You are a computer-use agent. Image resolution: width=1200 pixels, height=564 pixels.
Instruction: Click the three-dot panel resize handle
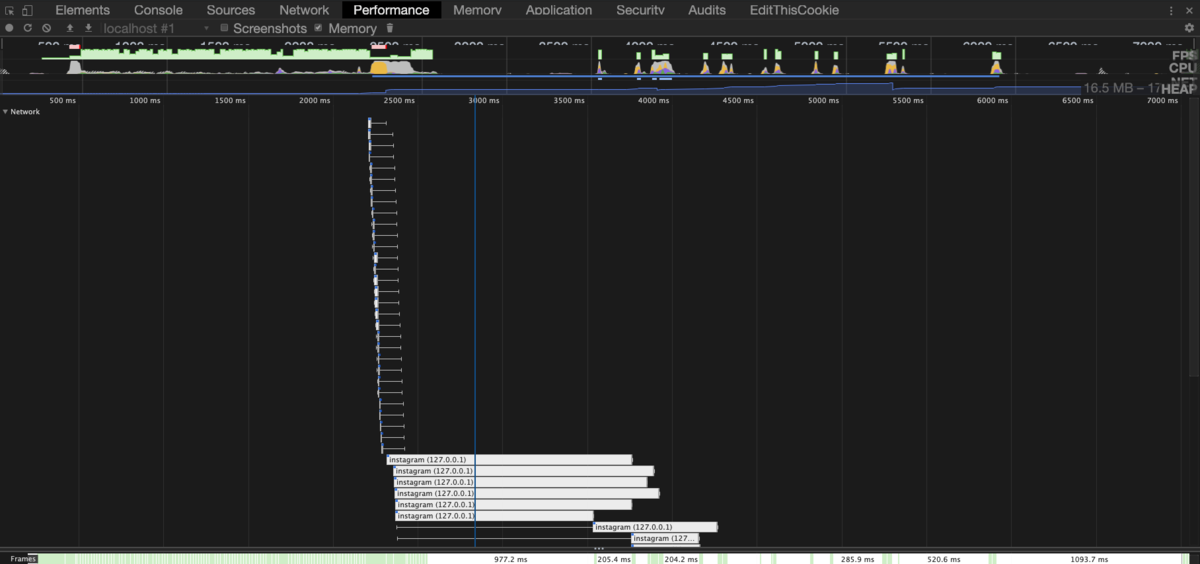click(598, 549)
